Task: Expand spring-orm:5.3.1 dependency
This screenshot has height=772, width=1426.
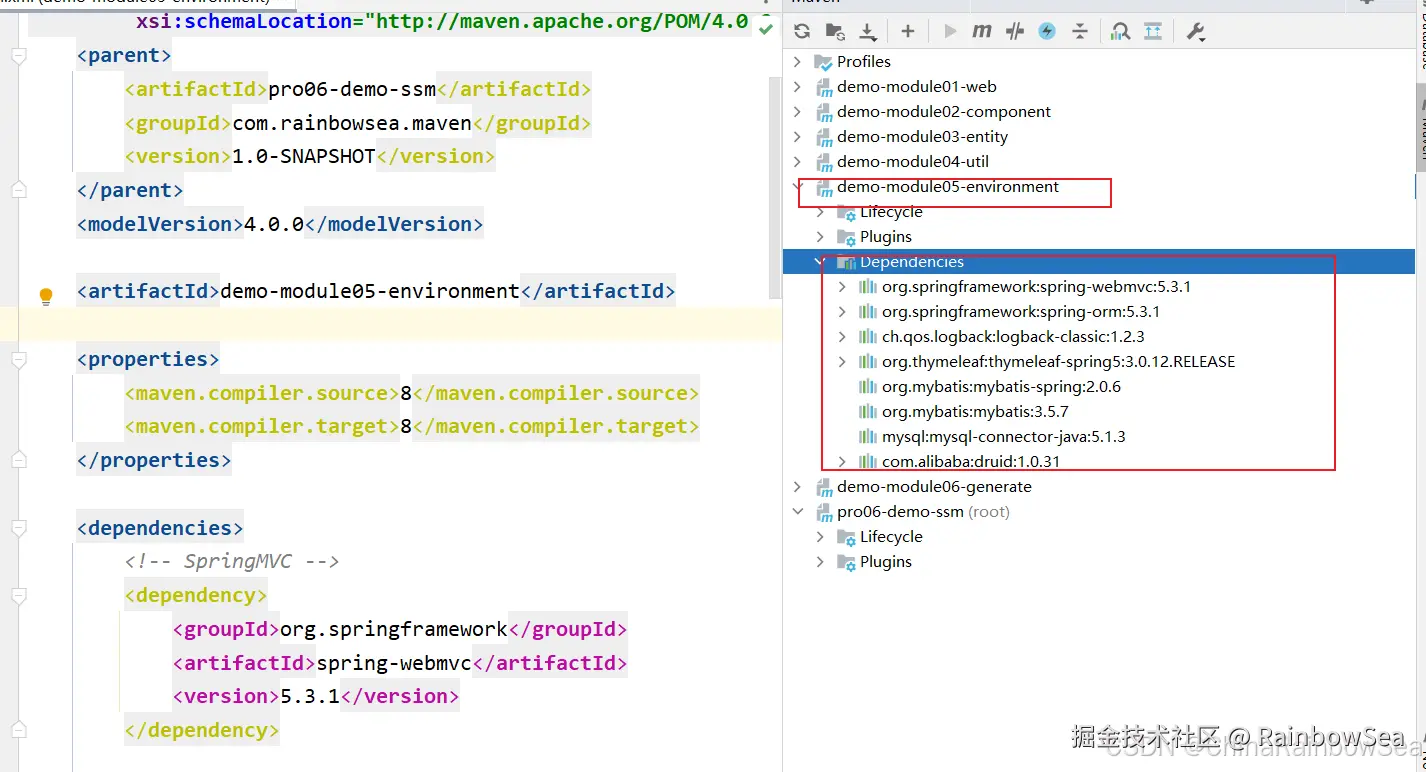Action: pyautogui.click(x=842, y=312)
